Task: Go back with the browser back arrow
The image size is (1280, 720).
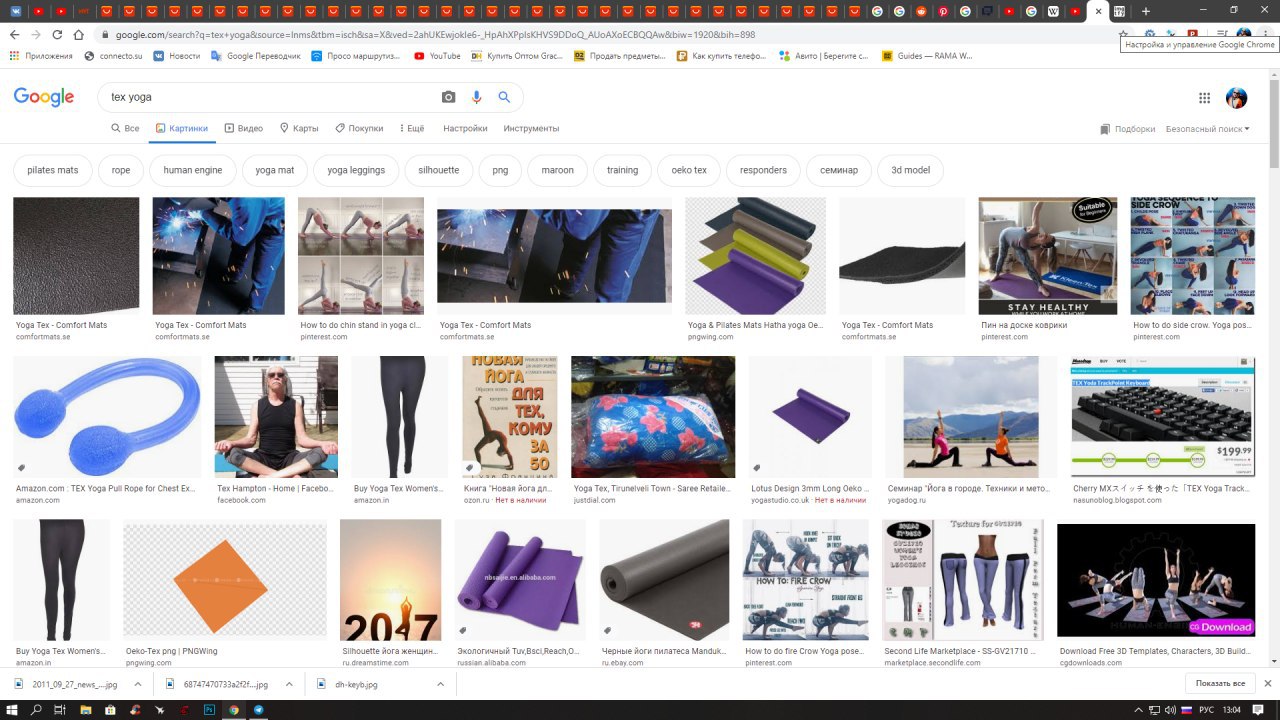Action: tap(14, 34)
